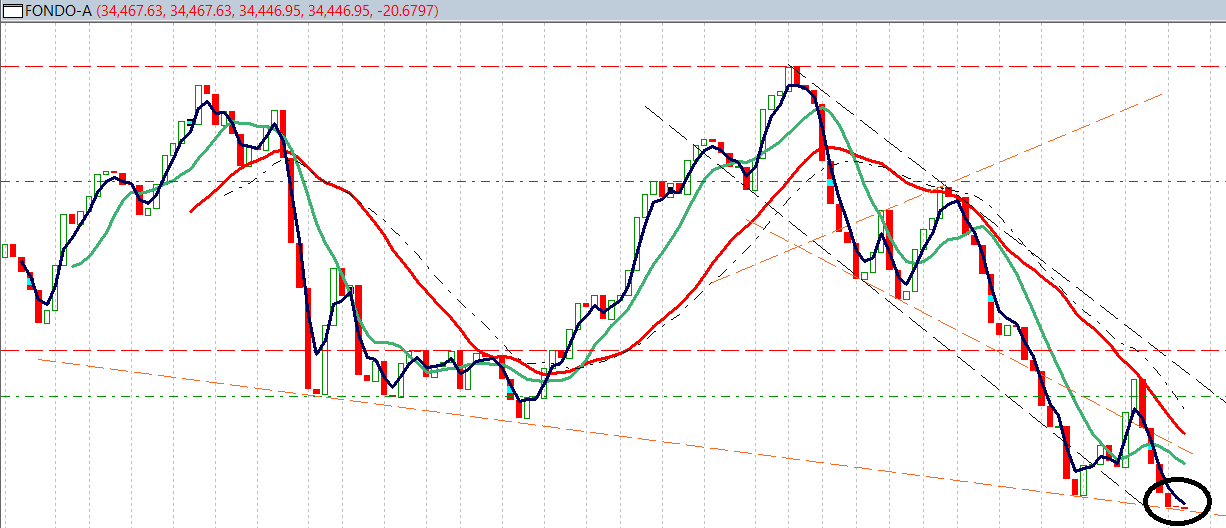Click the price values readout starting 34,467.63
This screenshot has height=528, width=1226.
266,11
